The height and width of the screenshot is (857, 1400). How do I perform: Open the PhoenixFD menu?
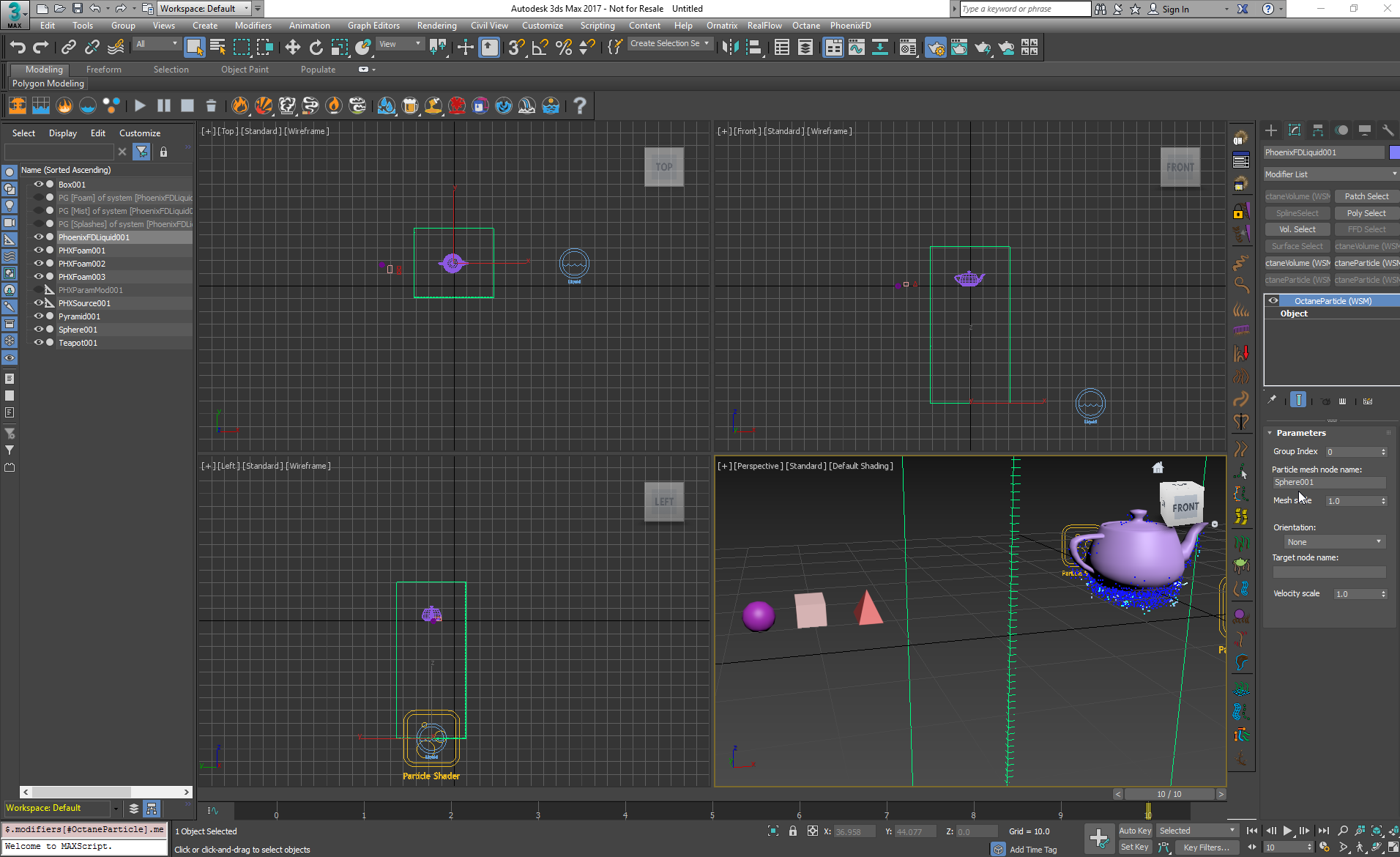850,26
